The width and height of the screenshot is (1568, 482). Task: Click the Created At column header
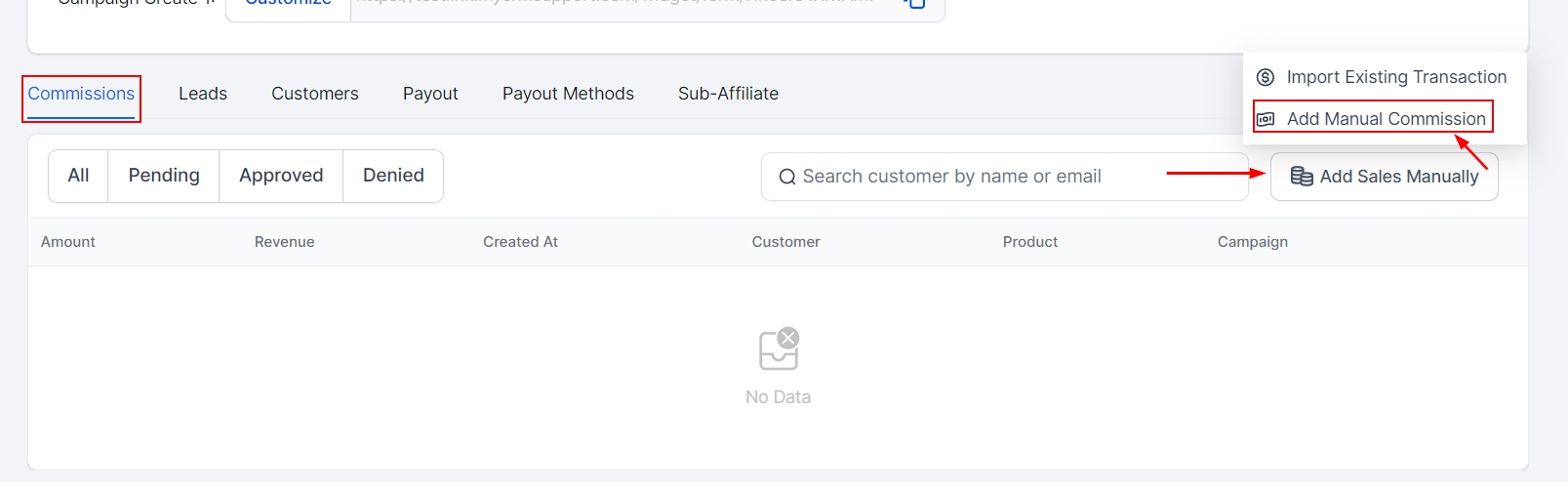click(x=520, y=242)
